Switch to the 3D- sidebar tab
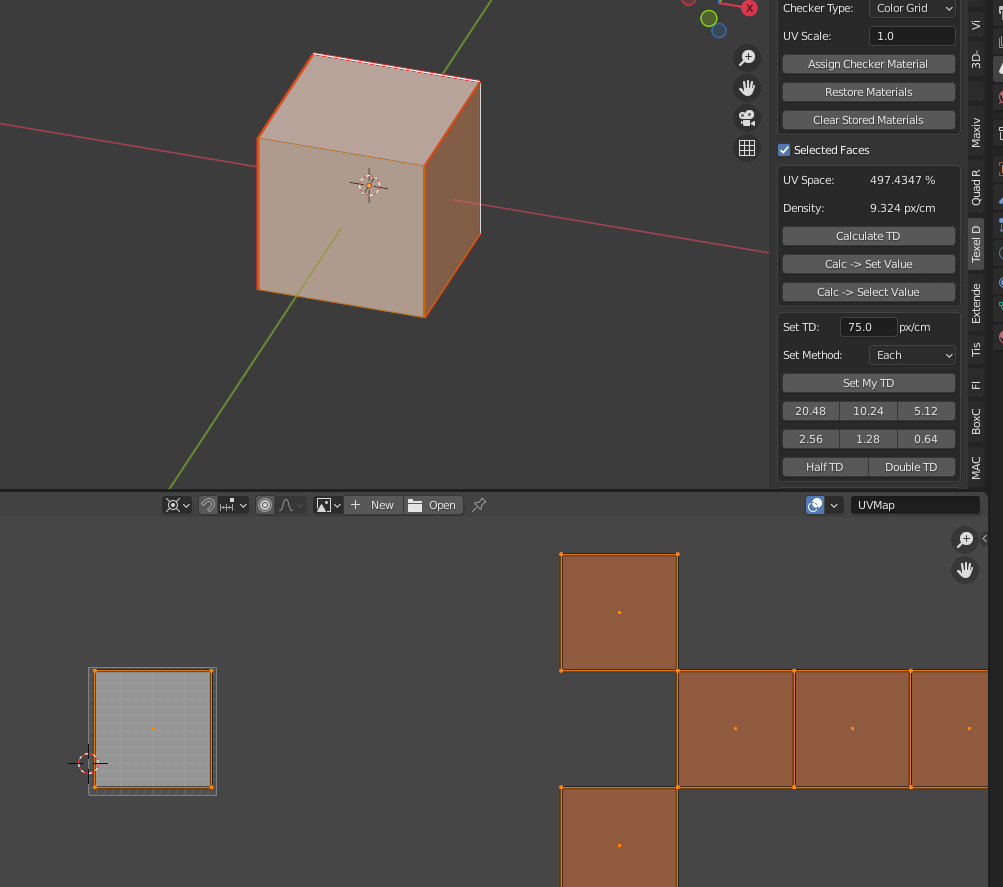 coord(975,59)
